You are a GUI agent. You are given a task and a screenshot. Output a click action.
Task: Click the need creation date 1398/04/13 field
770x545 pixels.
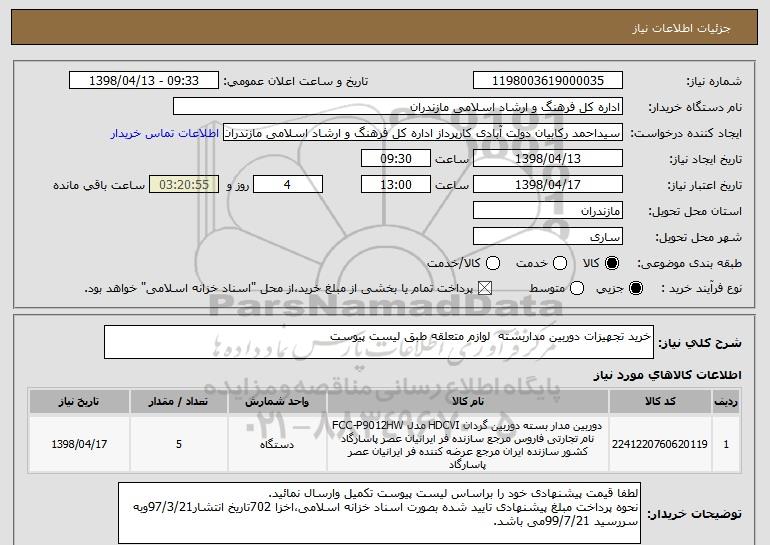point(548,159)
